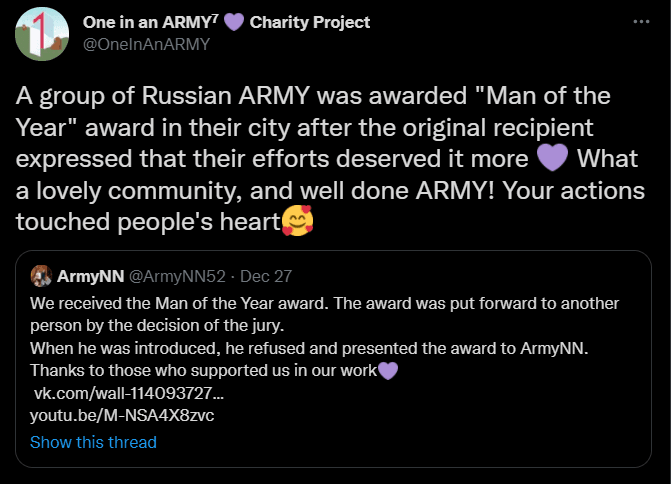Open the ArmyNN display name in the quoted tweet
The width and height of the screenshot is (671, 484).
[x=91, y=276]
